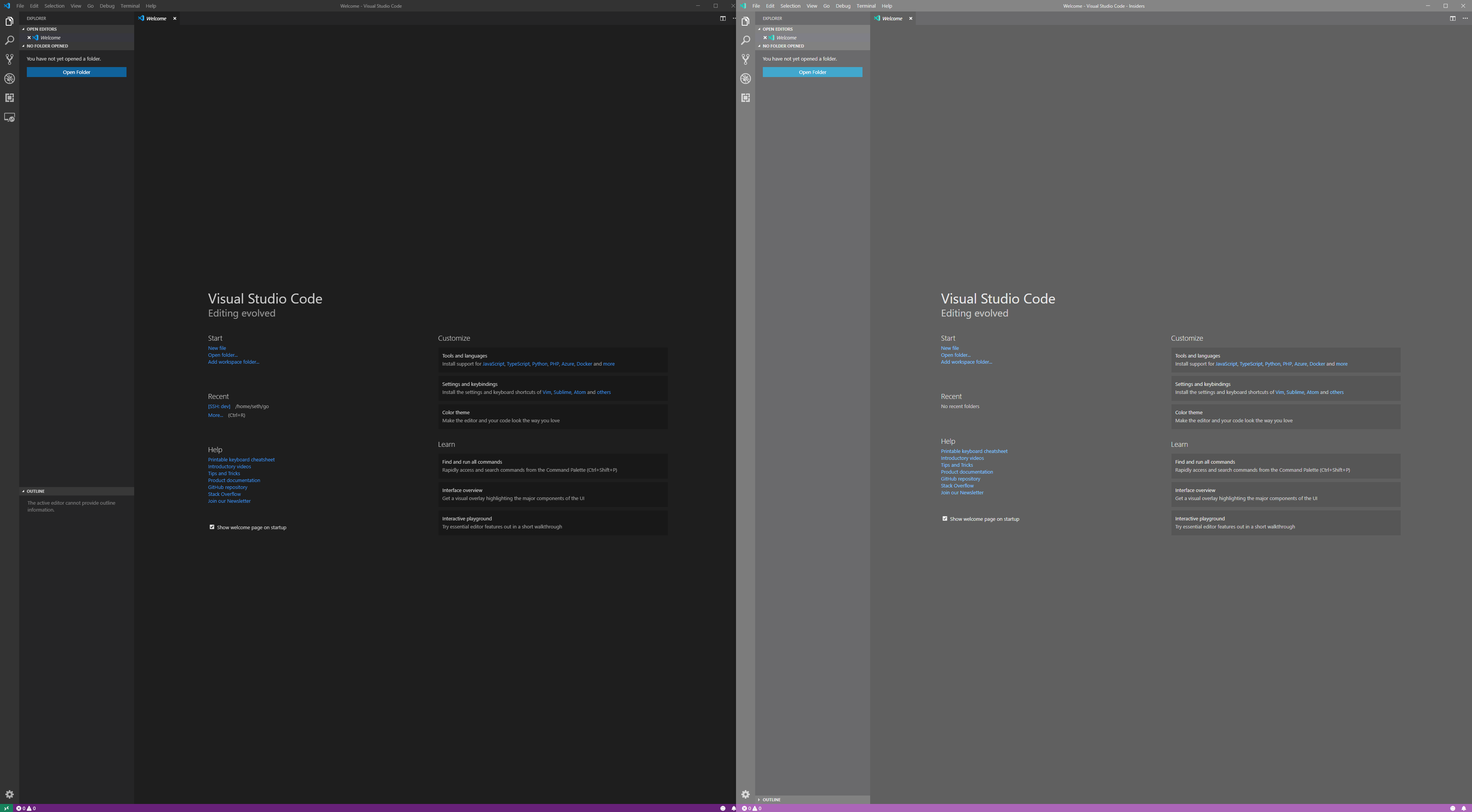Click TypeScript link in Insiders window

pos(1251,364)
